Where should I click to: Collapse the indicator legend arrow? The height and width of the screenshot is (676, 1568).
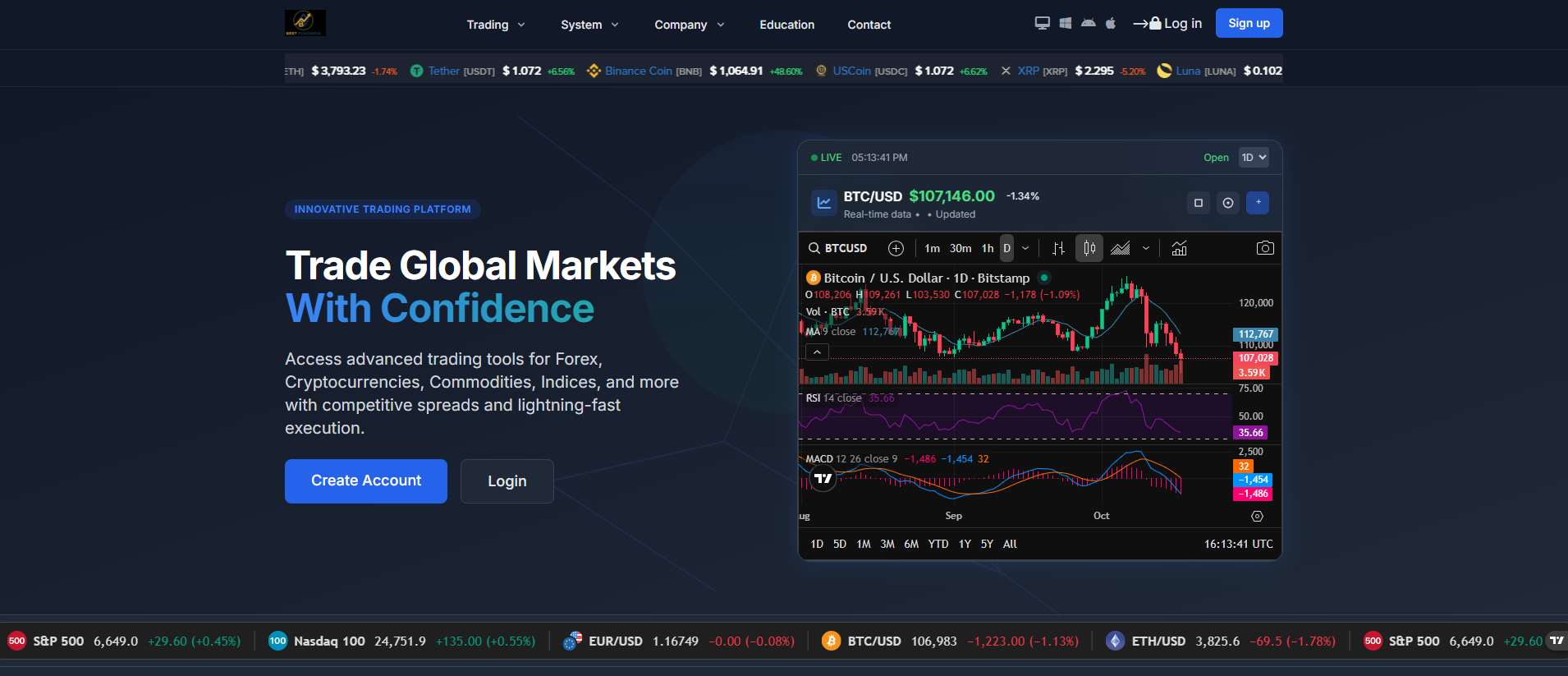817,352
